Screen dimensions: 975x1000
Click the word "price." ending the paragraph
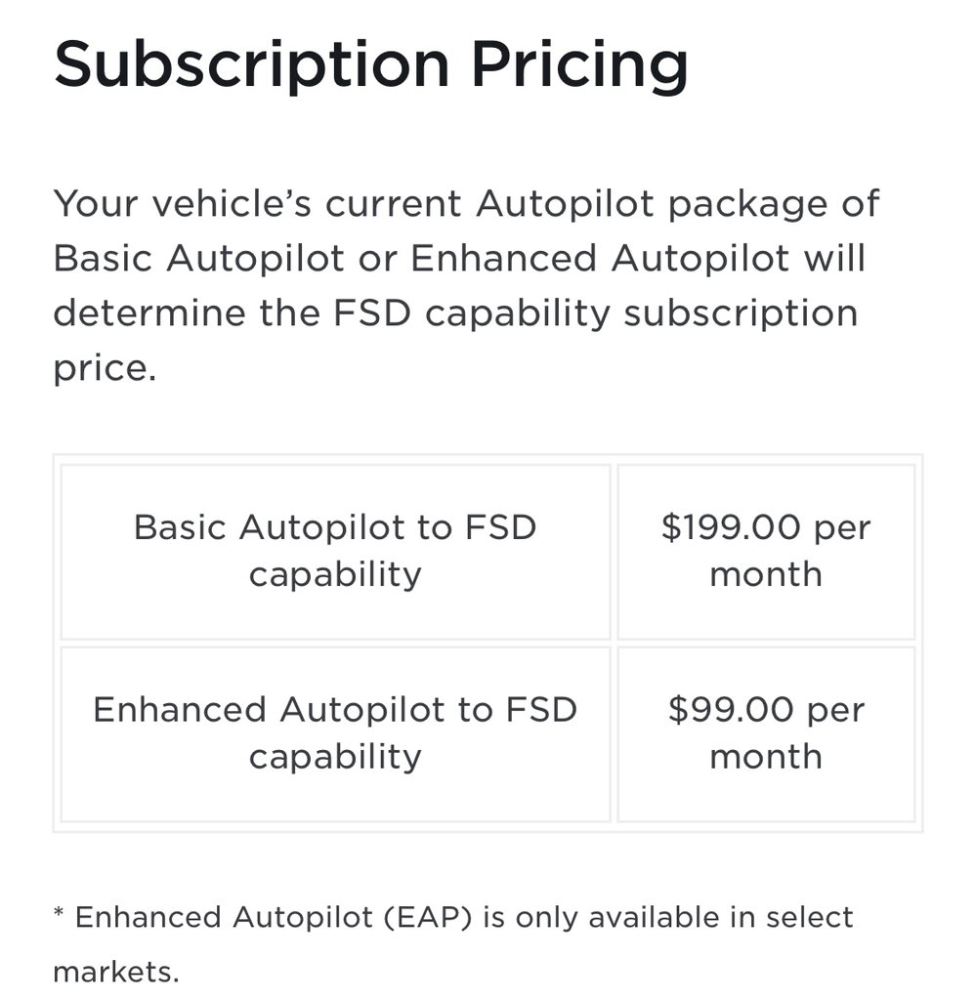coord(105,369)
